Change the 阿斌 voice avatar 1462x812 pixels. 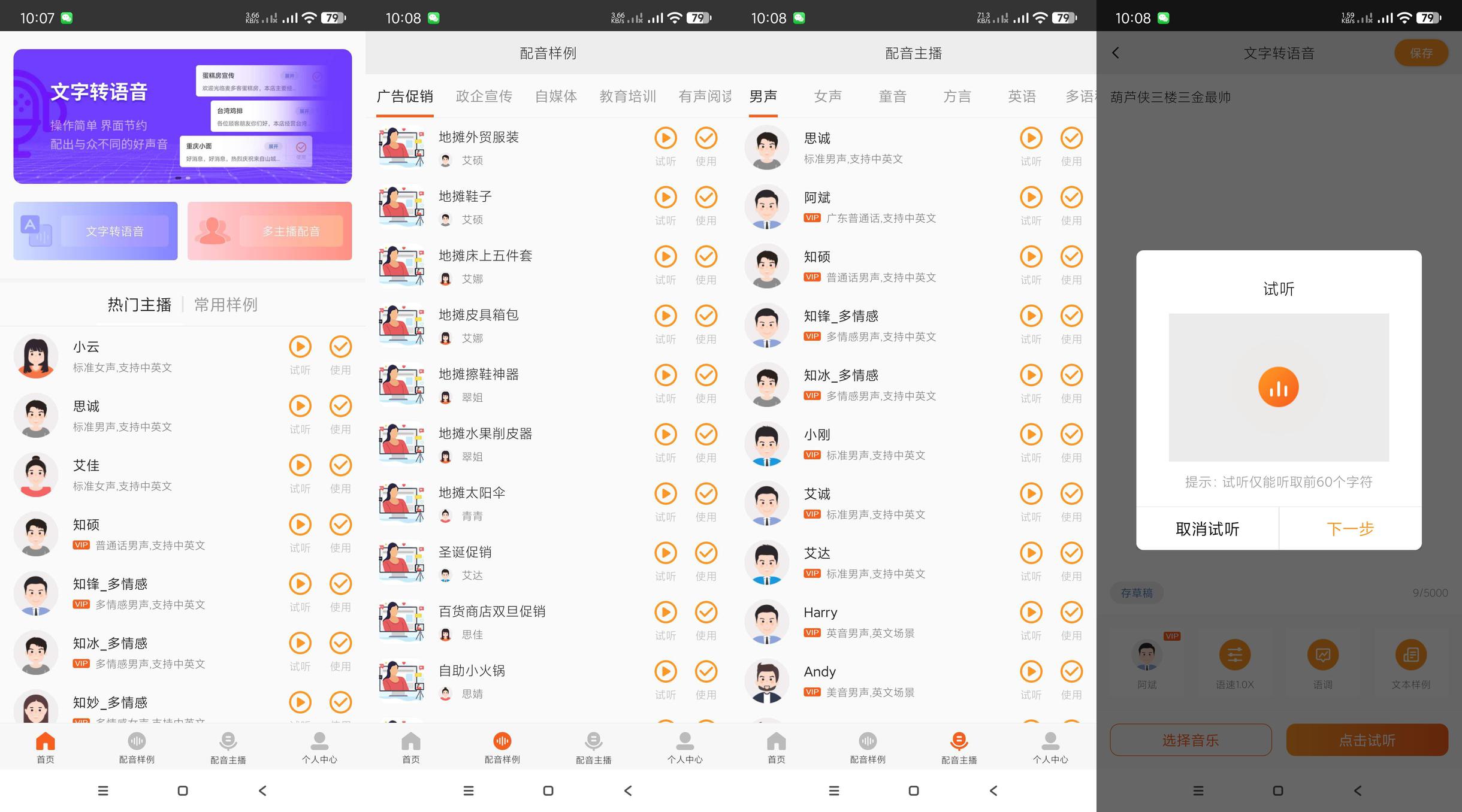pos(1147,655)
